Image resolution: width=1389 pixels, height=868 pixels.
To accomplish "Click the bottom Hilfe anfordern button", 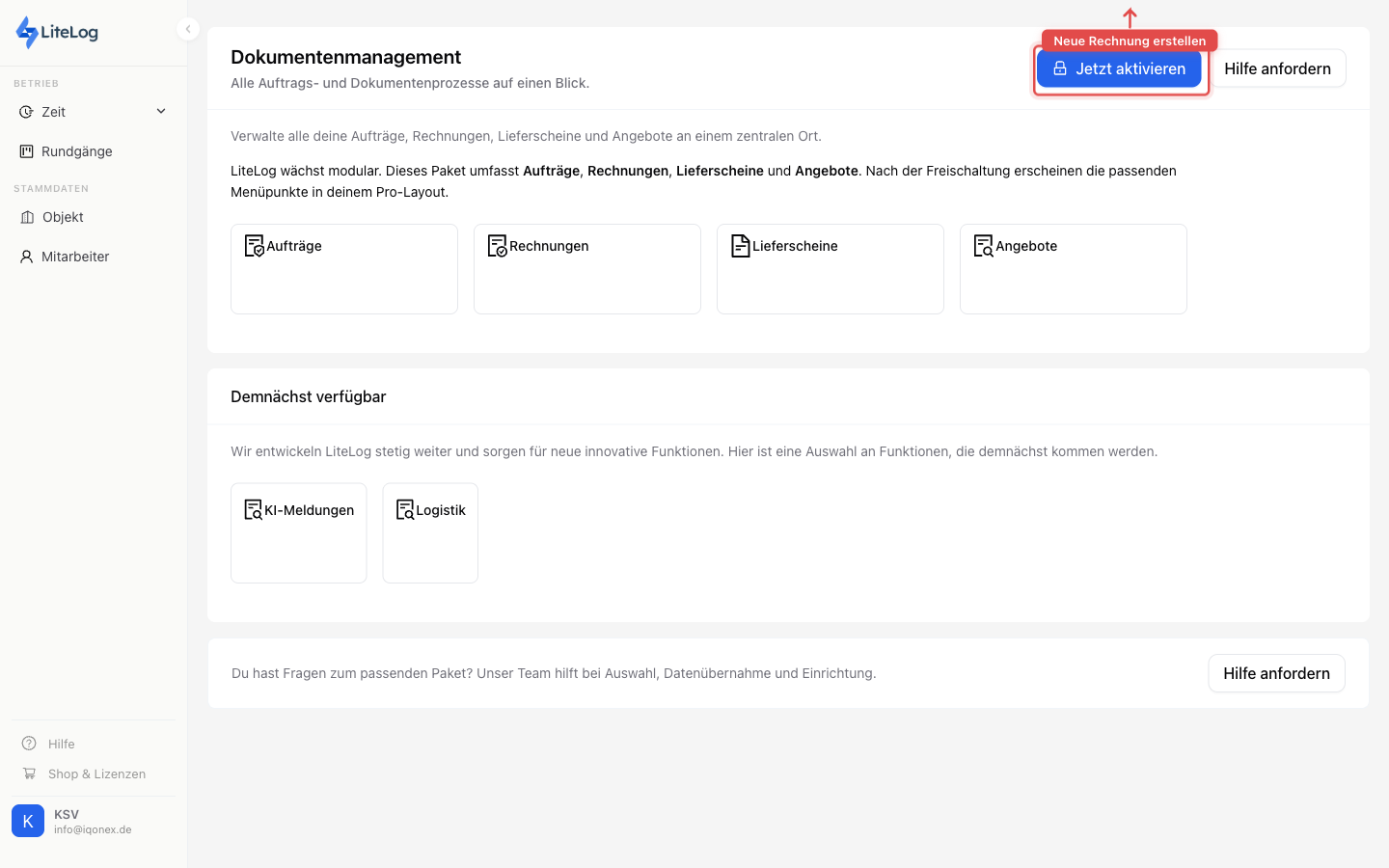I will (x=1276, y=673).
